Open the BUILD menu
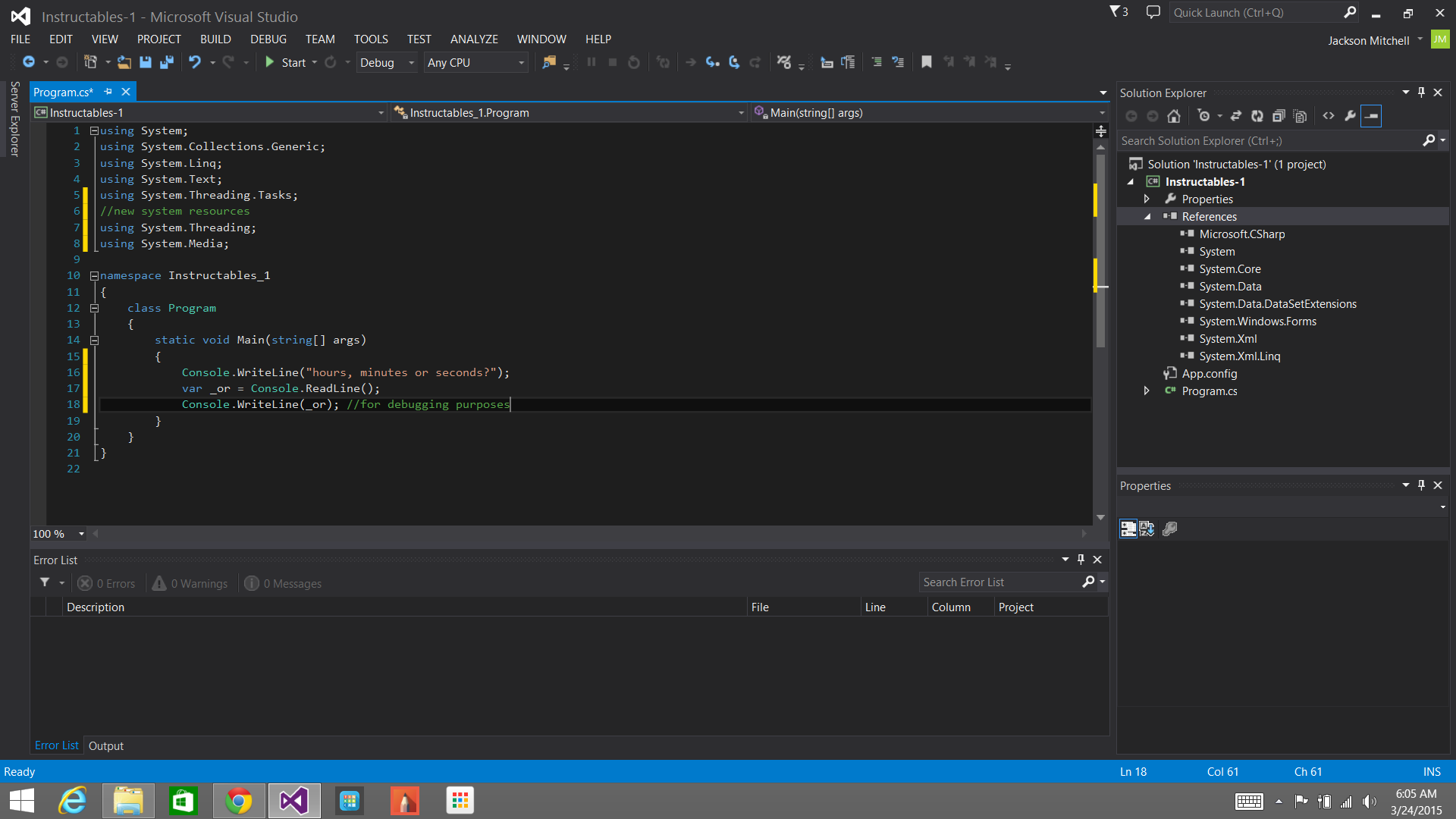1456x819 pixels. tap(215, 39)
